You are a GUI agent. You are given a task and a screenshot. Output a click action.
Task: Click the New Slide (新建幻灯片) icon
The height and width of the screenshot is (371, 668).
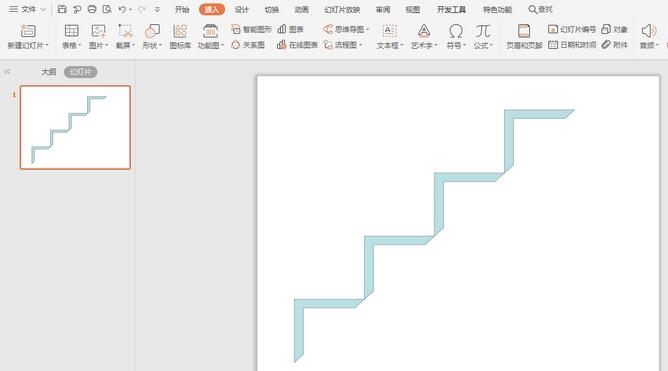coord(28,32)
